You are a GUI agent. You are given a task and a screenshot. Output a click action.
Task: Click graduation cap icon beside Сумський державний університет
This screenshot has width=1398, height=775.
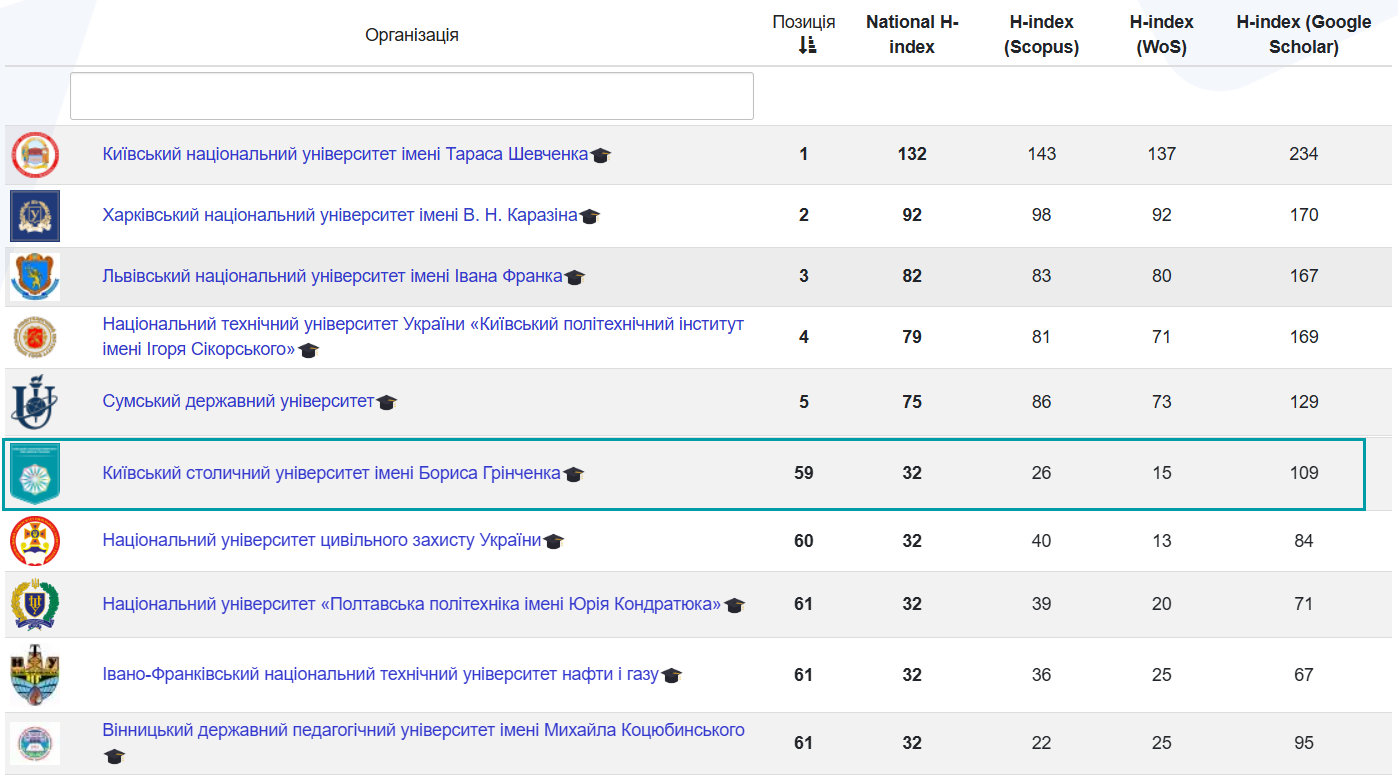click(387, 403)
